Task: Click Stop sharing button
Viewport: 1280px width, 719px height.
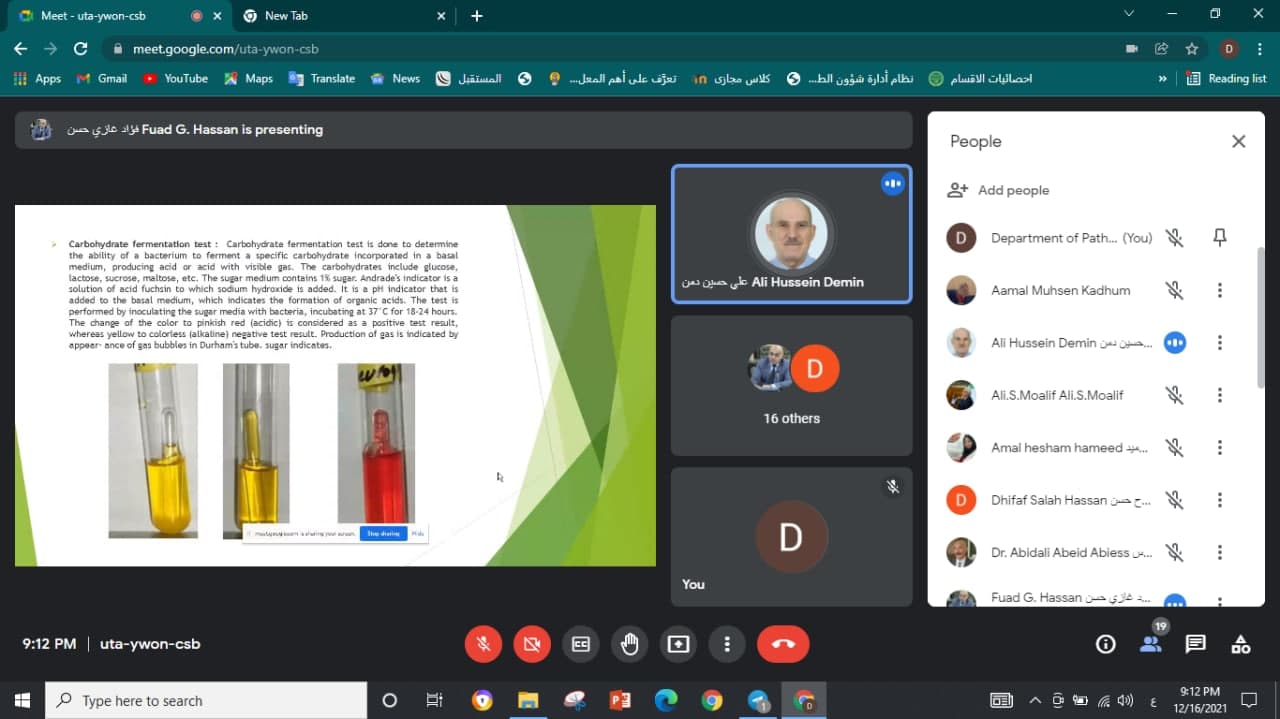Action: [x=383, y=534]
